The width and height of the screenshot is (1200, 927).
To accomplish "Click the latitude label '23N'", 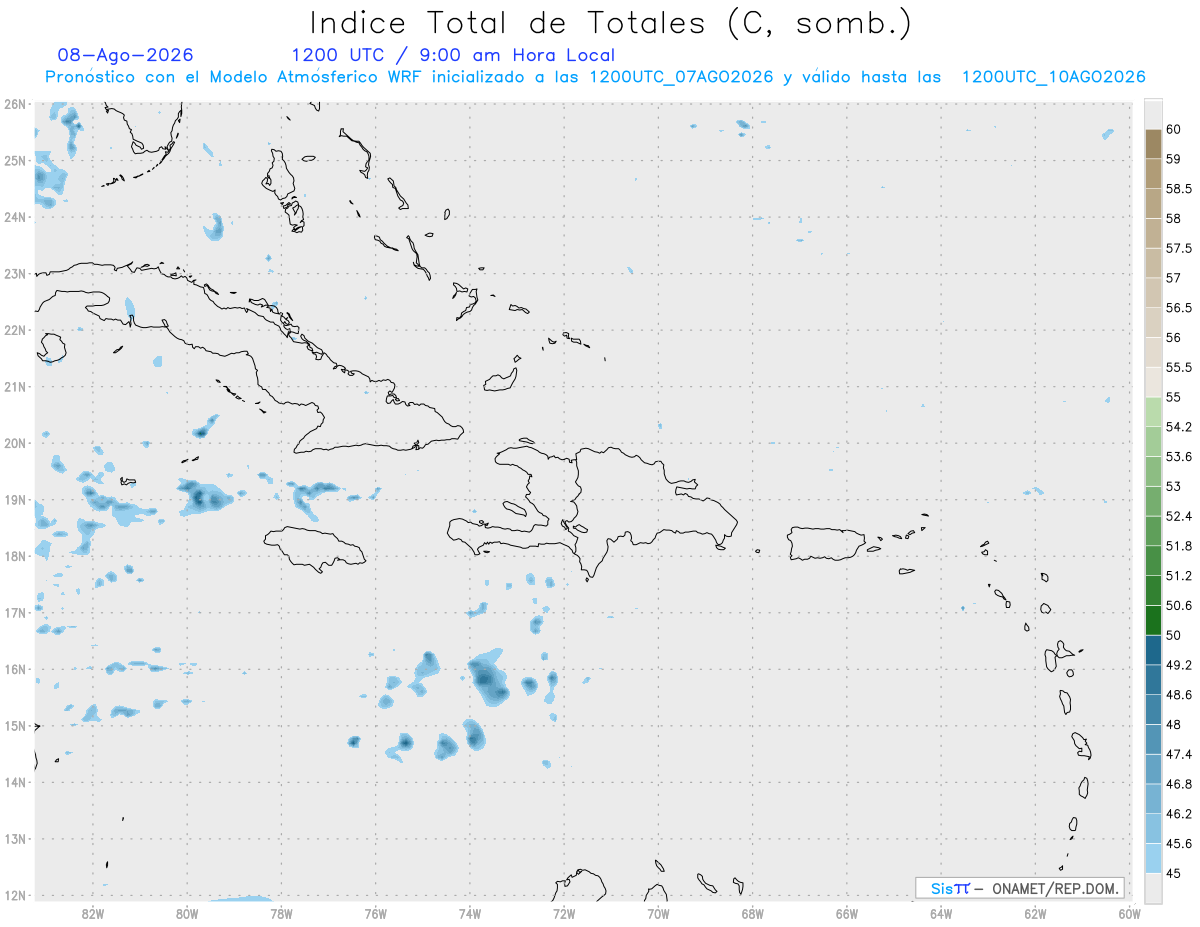I will coord(15,273).
